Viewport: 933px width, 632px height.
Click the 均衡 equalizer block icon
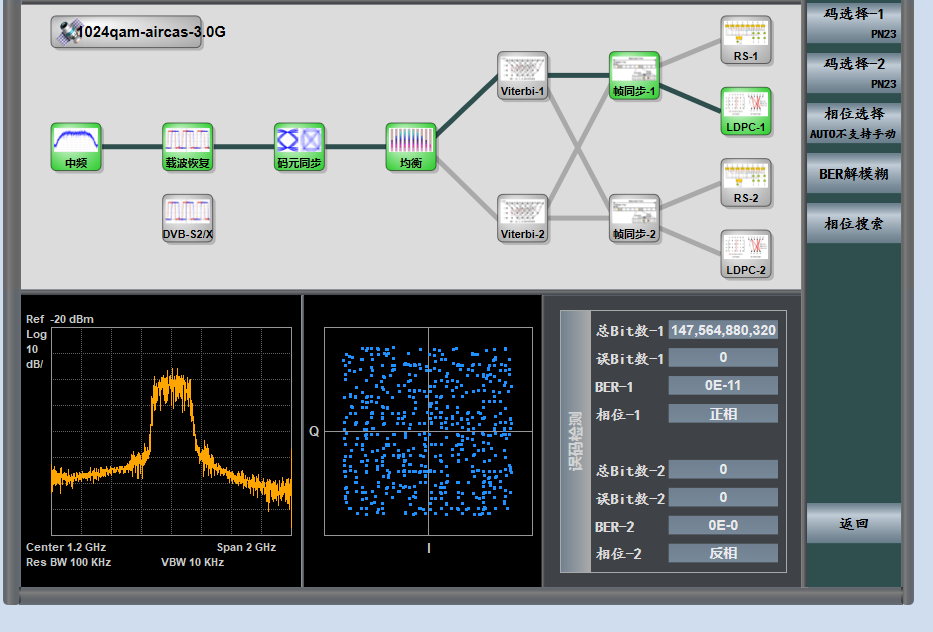click(411, 146)
